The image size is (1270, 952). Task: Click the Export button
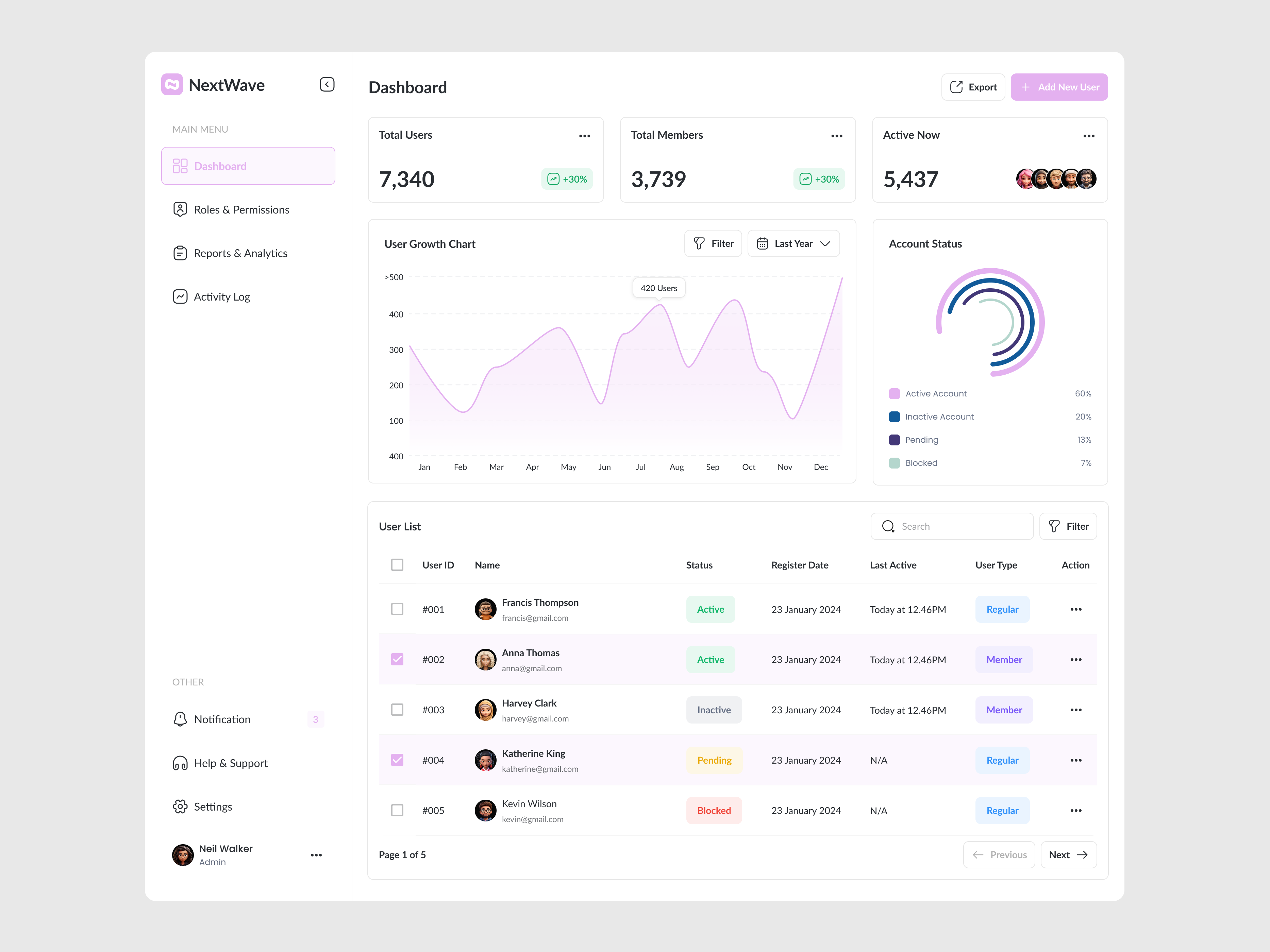tap(973, 87)
